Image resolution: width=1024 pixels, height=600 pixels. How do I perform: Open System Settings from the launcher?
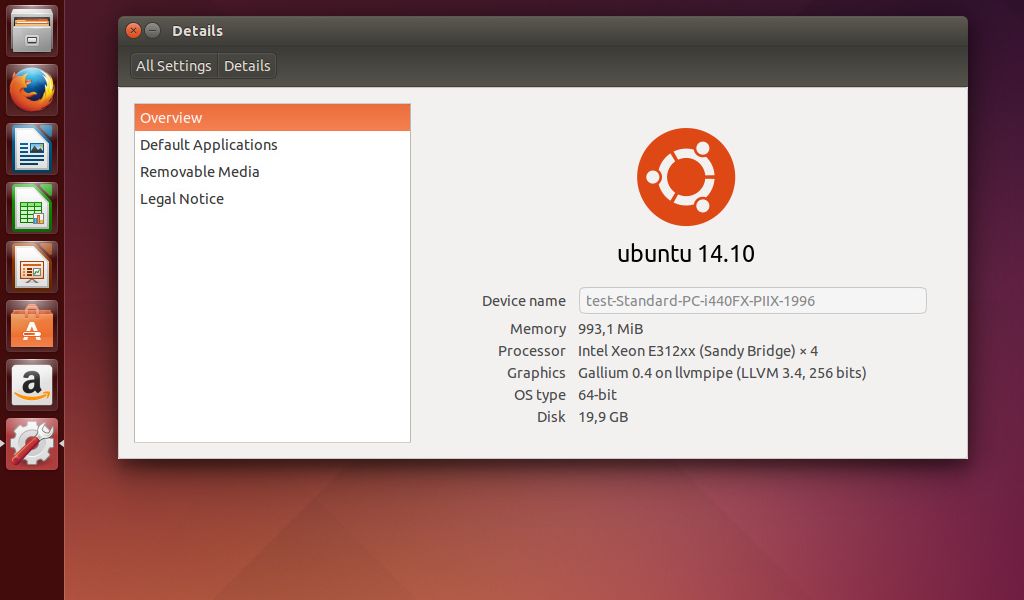[31, 443]
